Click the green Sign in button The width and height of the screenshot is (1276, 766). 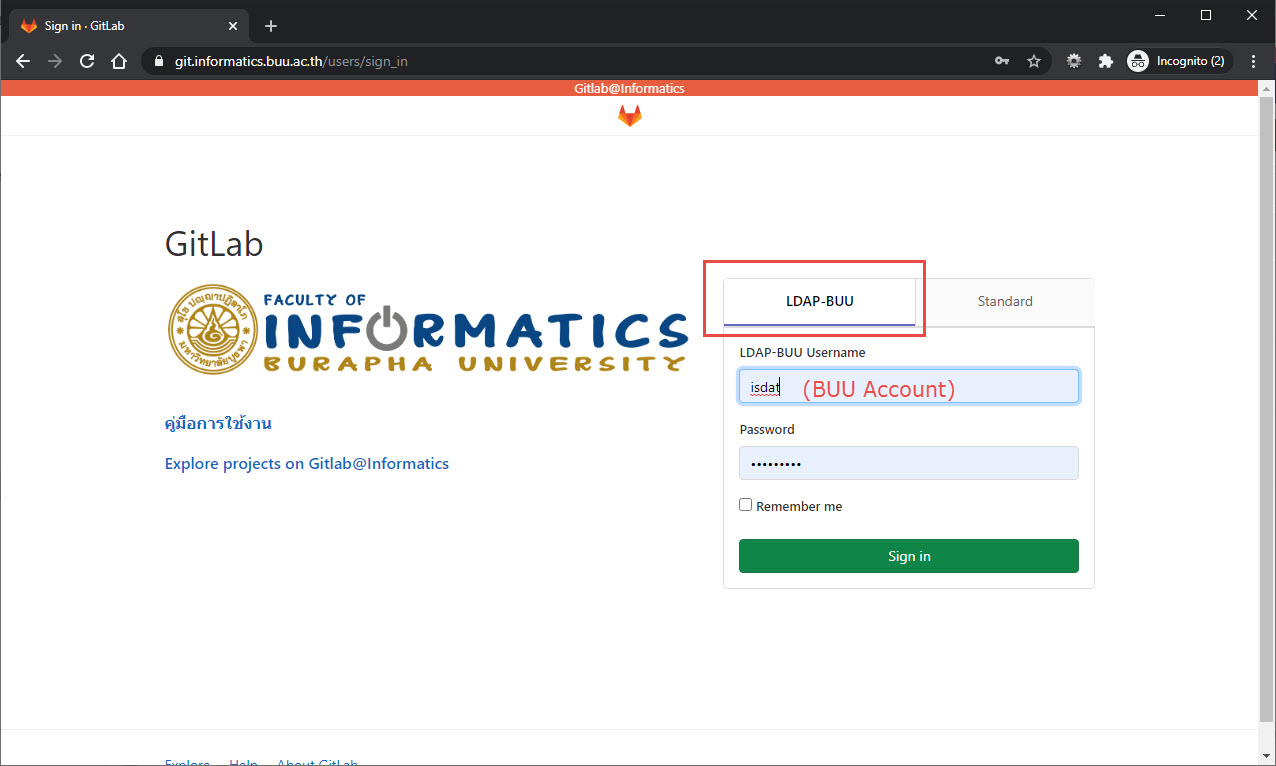[909, 556]
